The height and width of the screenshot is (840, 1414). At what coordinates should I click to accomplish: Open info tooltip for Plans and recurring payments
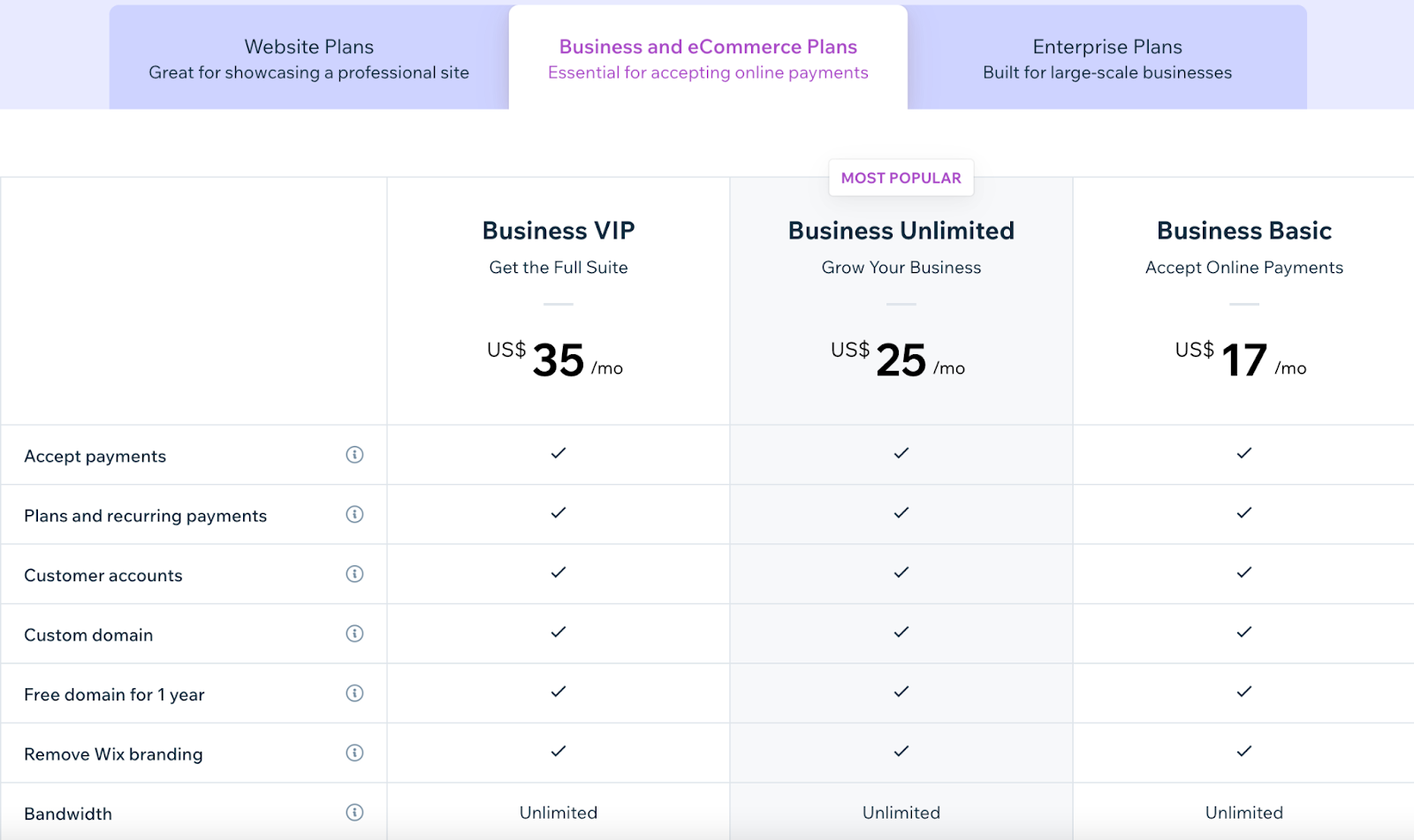point(354,514)
